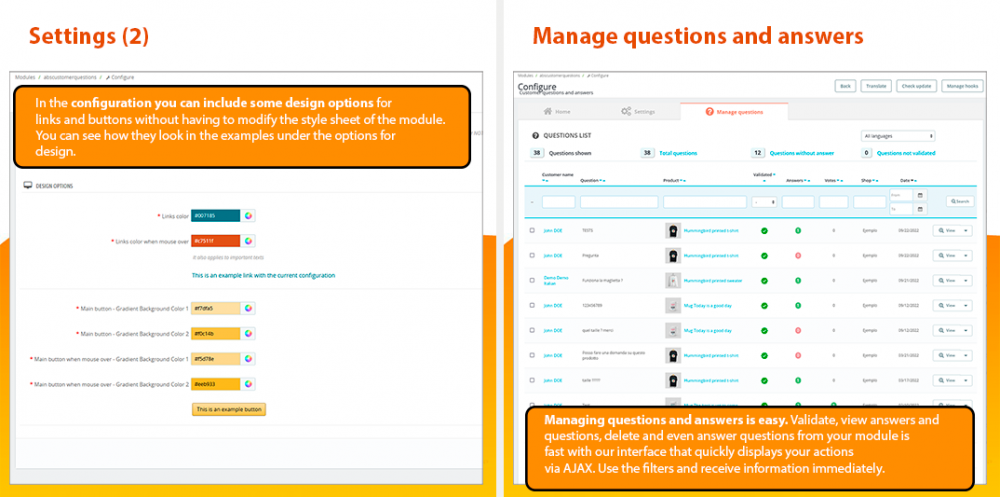Expand View dropdown arrow in quel taille row
The image size is (1000, 497).
966,330
